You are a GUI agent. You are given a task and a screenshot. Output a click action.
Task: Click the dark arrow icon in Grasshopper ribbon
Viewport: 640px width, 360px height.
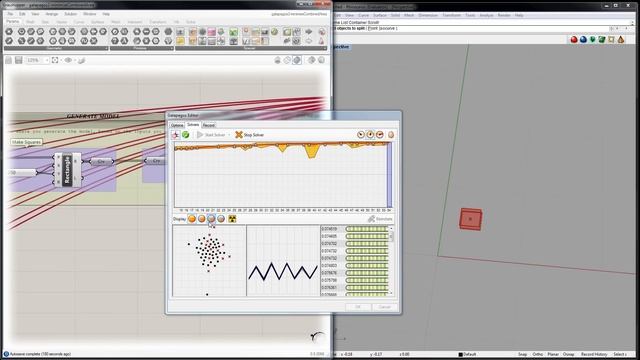(309, 32)
